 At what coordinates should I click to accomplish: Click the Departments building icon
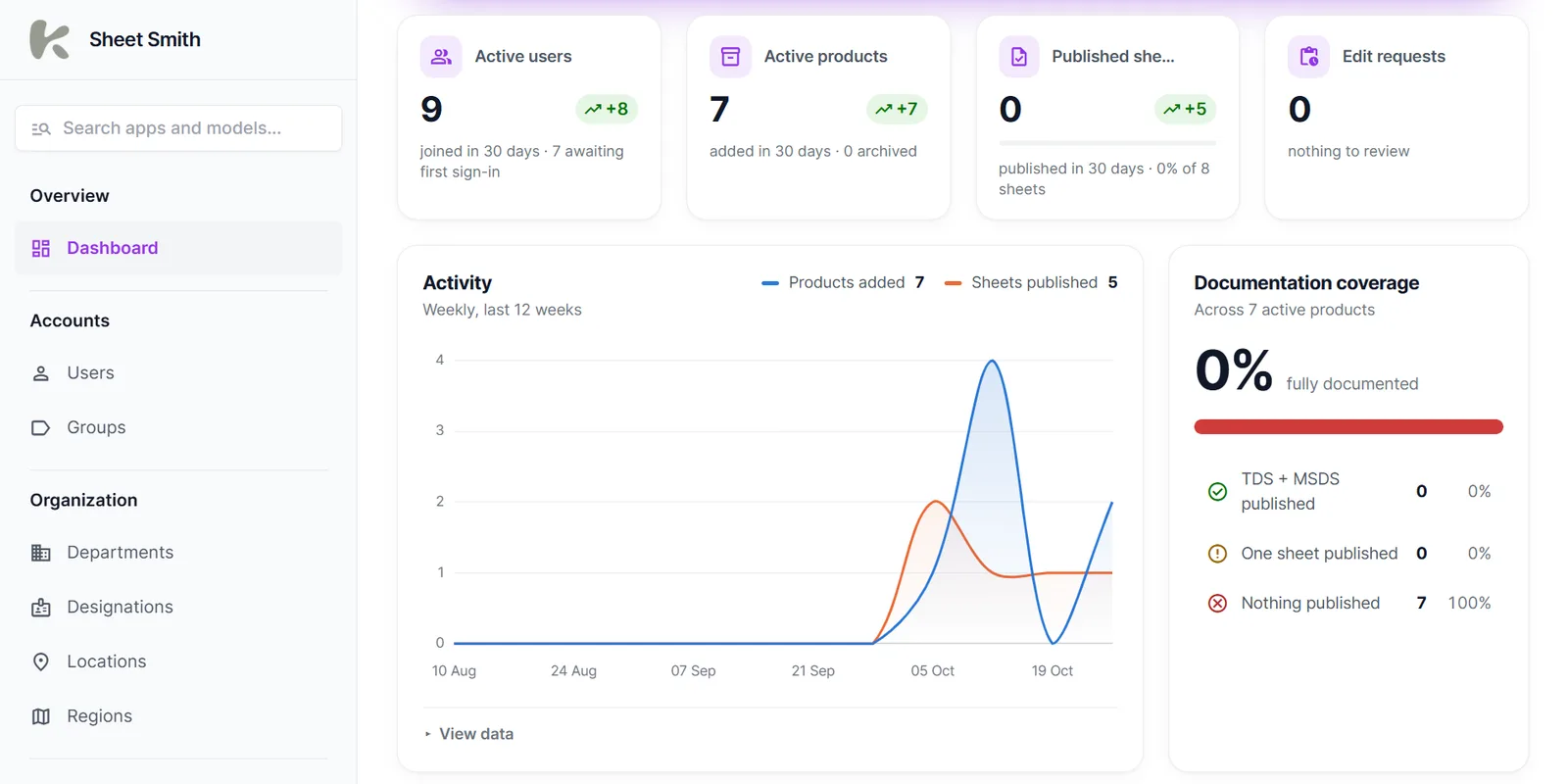41,553
